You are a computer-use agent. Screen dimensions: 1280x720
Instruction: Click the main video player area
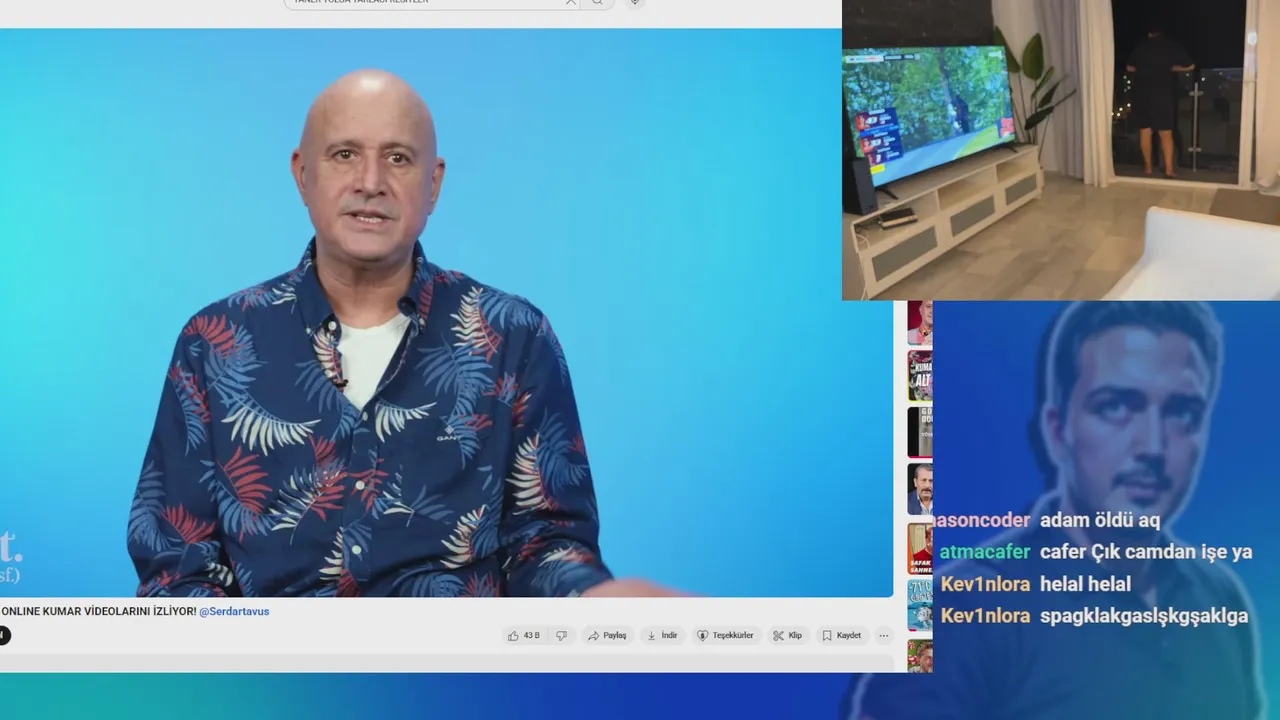tap(446, 312)
